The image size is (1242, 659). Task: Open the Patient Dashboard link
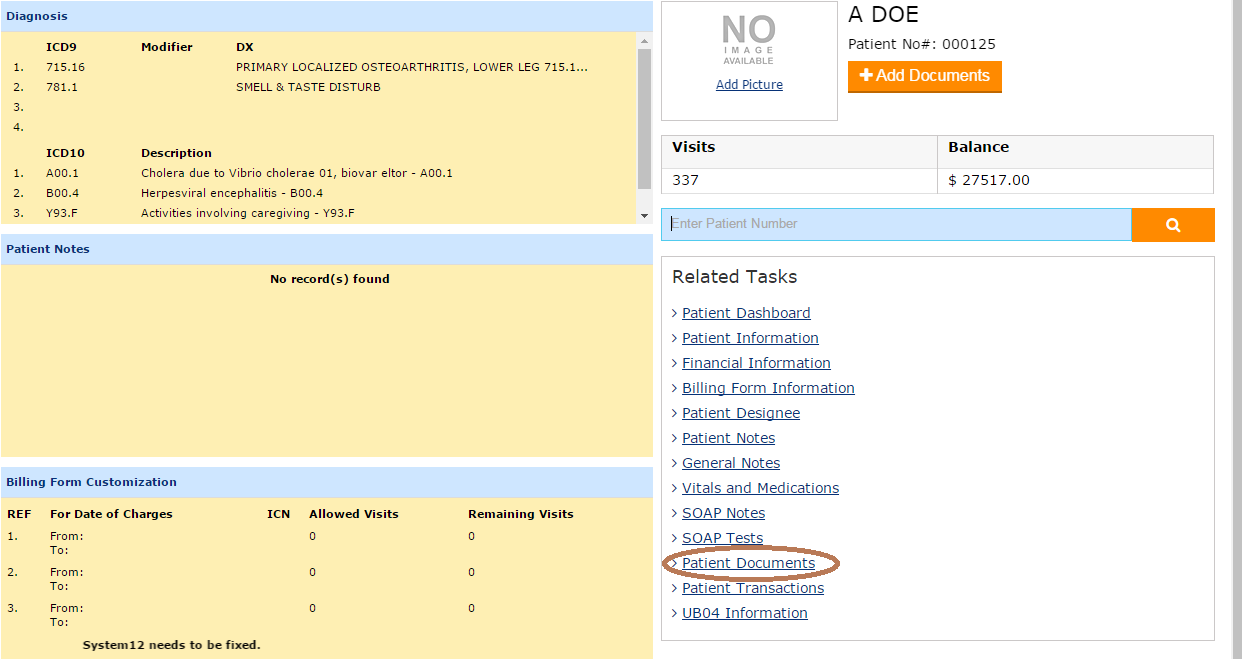click(746, 313)
